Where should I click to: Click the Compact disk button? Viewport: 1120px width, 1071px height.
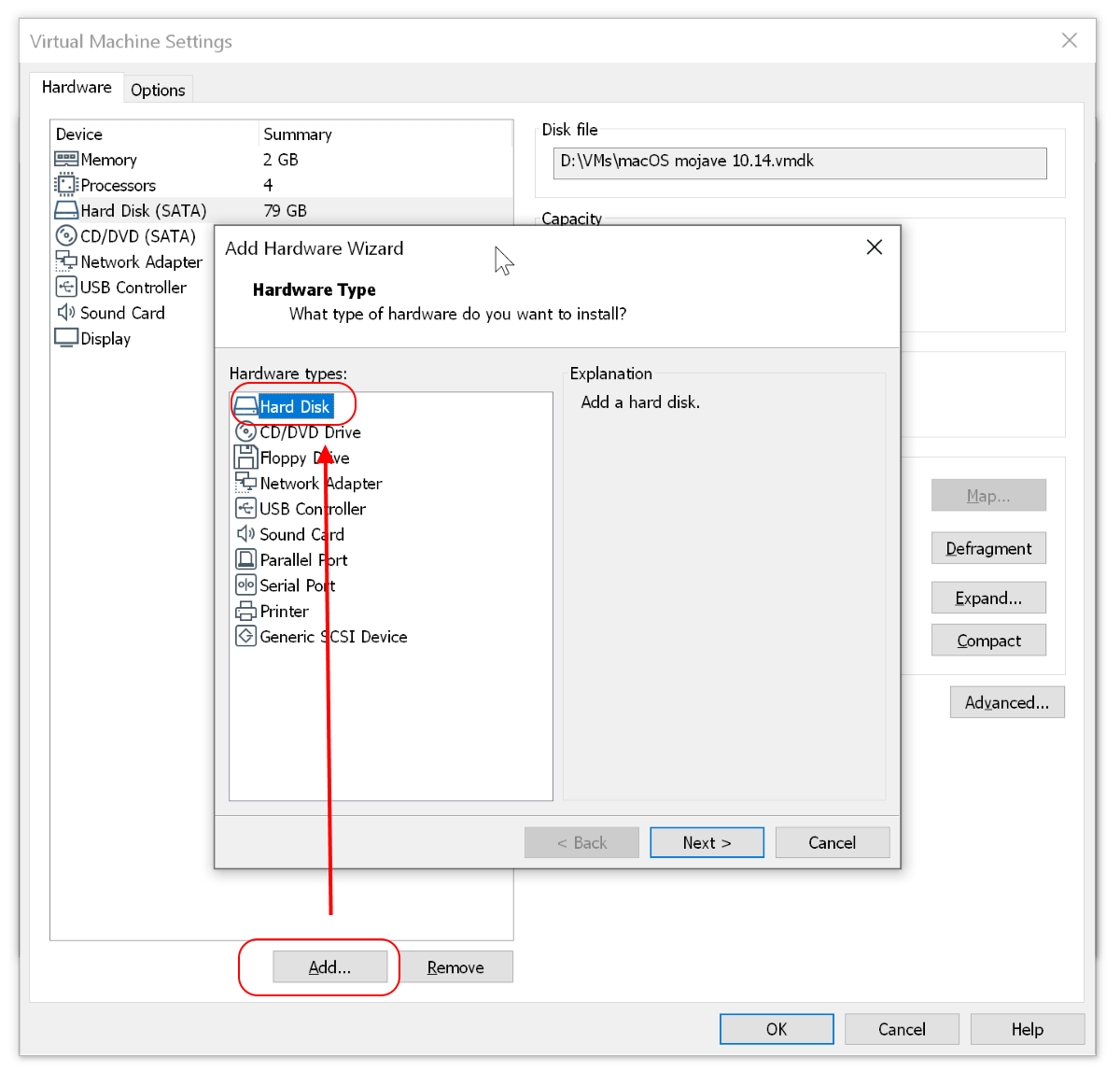click(x=988, y=641)
